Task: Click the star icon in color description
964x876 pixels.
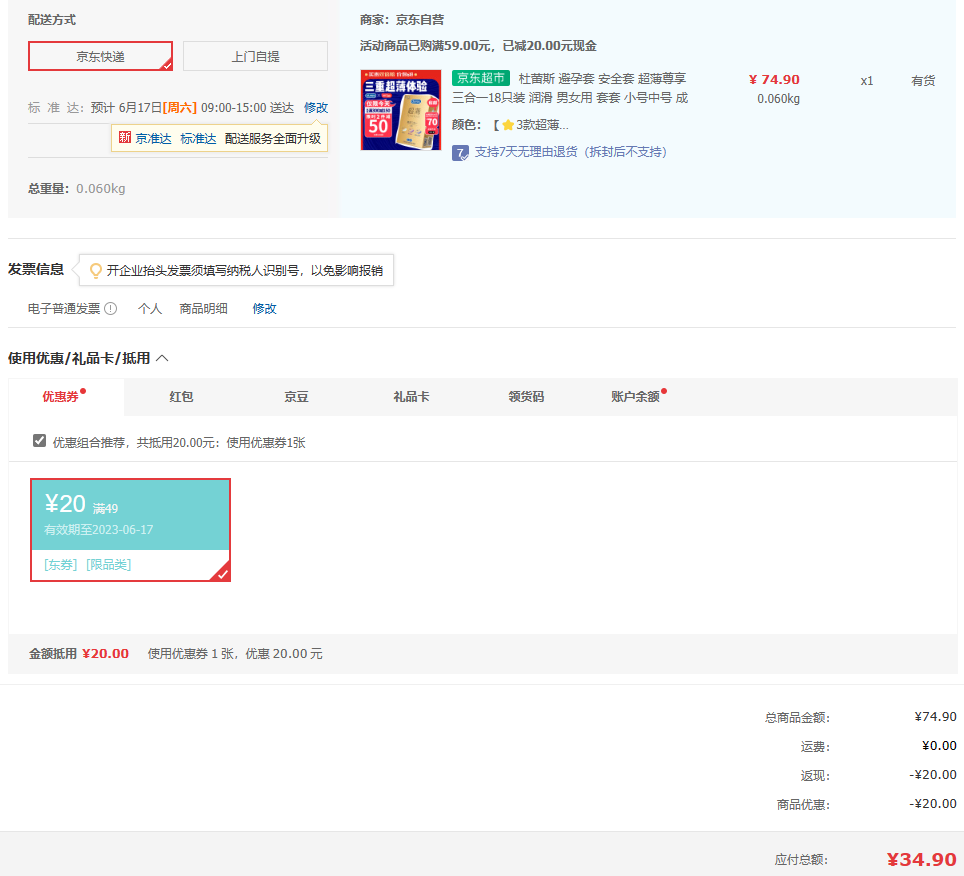Action: pyautogui.click(x=508, y=125)
